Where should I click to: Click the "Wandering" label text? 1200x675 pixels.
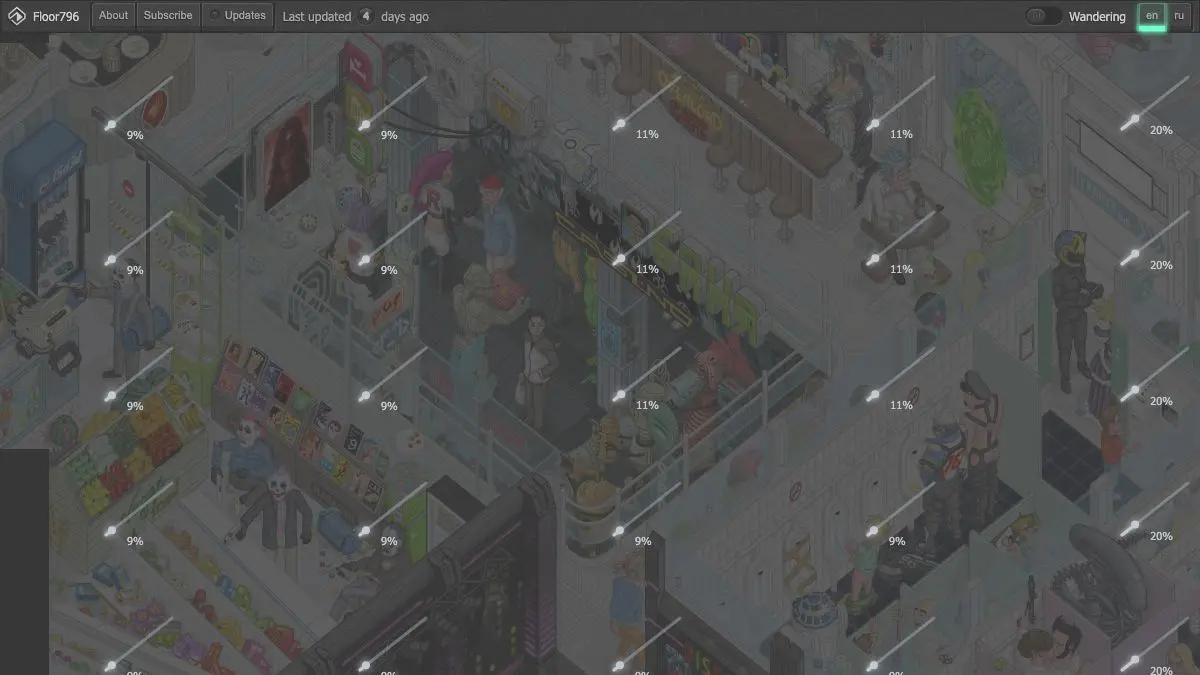pos(1097,17)
